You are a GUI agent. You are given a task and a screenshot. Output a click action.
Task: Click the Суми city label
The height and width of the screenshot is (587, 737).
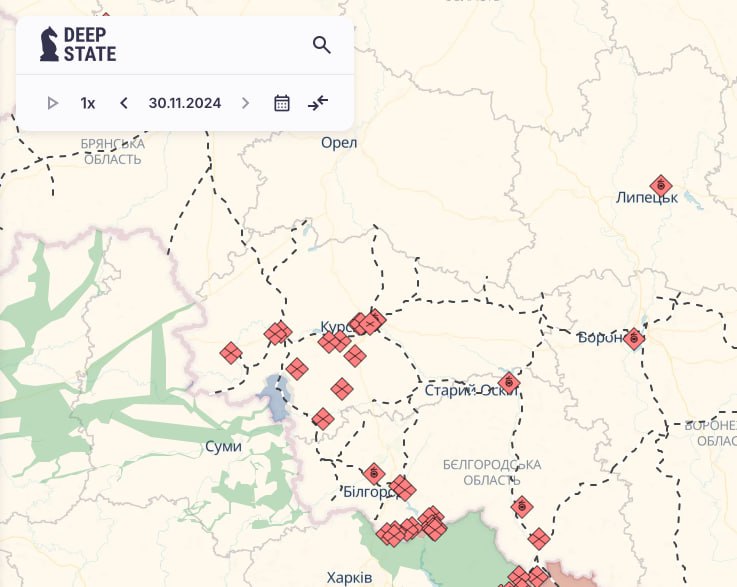click(222, 446)
